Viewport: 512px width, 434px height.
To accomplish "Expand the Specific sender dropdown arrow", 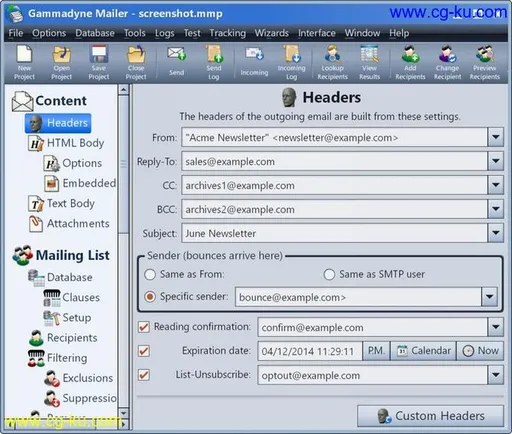I will click(x=489, y=296).
